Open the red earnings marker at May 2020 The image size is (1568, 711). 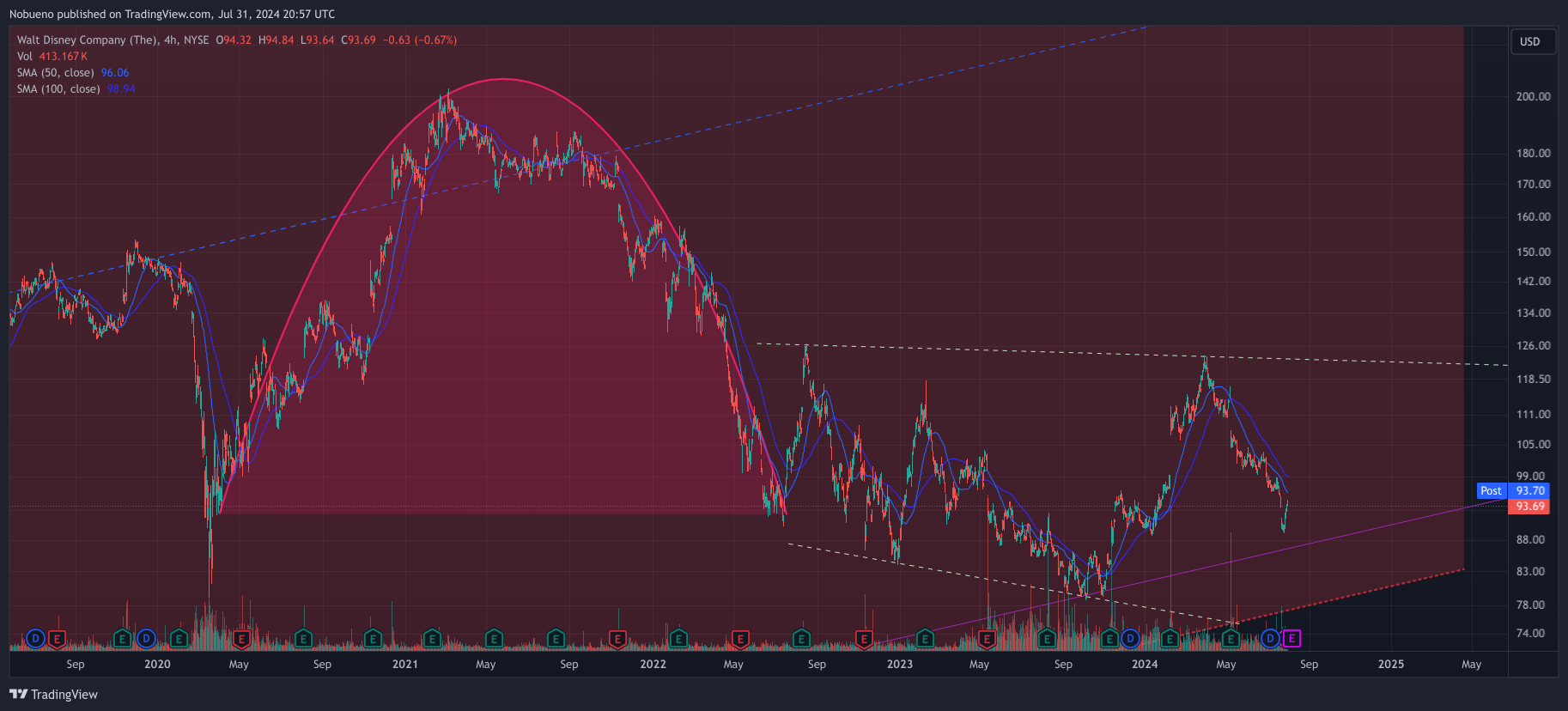pos(240,638)
